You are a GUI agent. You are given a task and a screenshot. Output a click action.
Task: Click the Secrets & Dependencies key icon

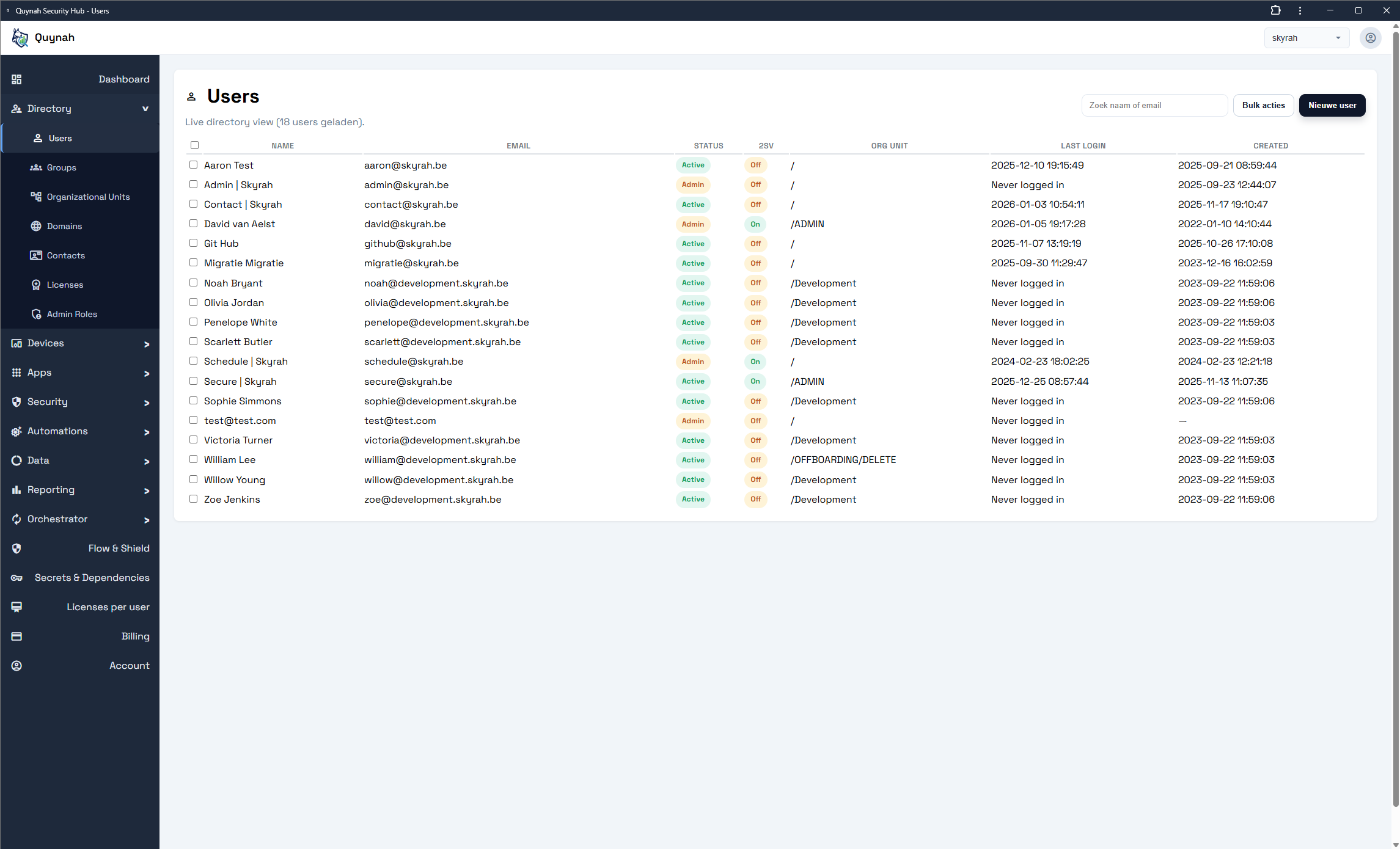click(x=16, y=578)
